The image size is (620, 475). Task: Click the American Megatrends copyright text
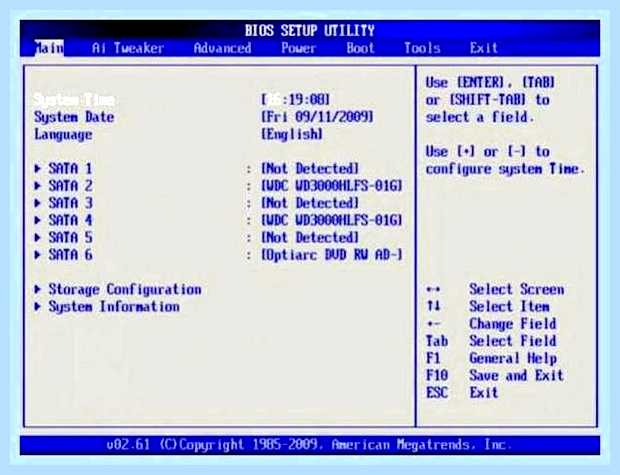(x=310, y=445)
